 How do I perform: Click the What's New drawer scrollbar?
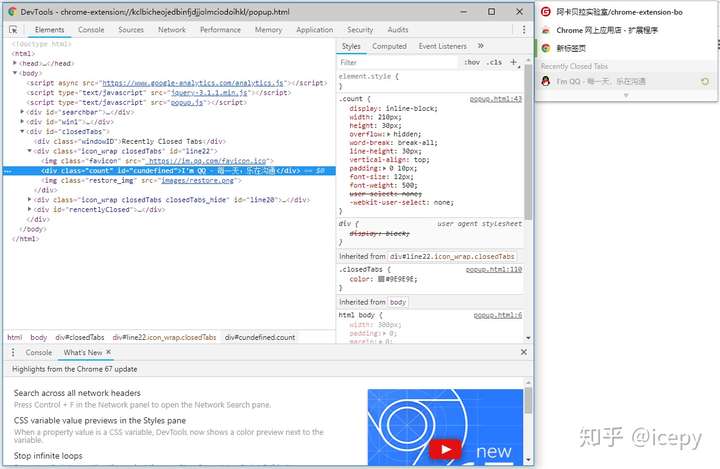(x=528, y=400)
